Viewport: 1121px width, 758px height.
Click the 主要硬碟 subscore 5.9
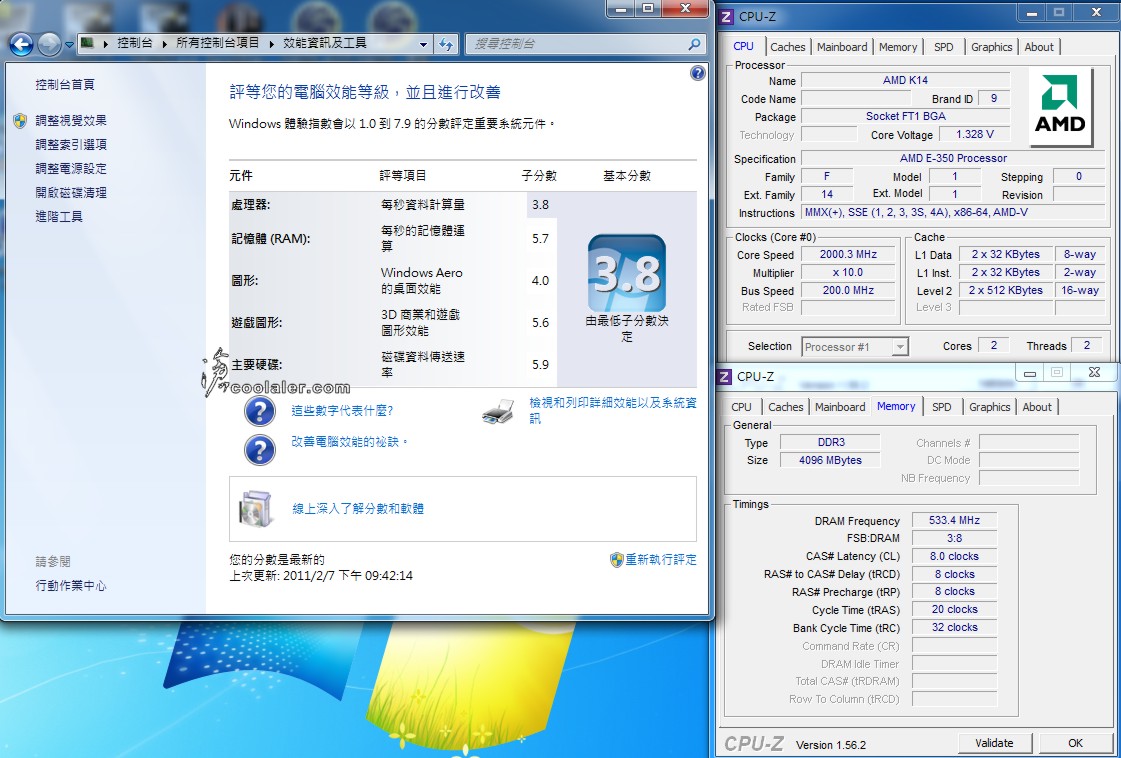click(540, 365)
